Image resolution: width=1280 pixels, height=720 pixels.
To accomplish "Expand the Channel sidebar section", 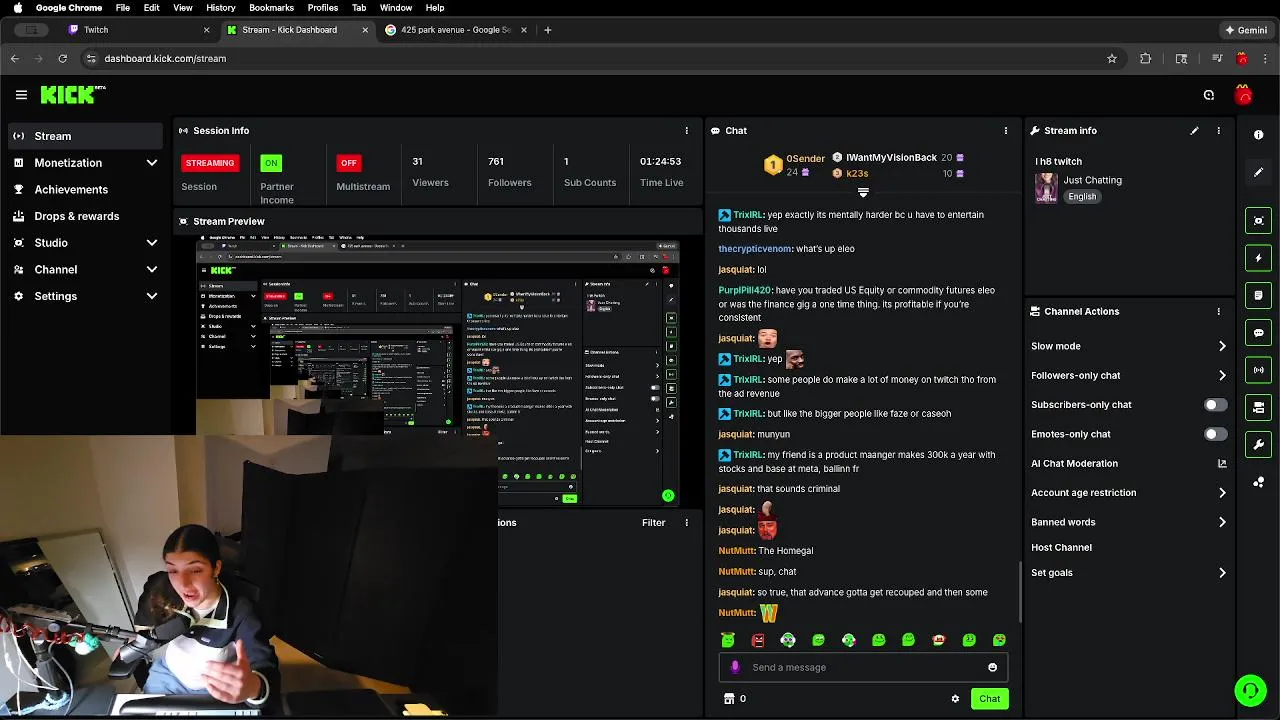I will point(152,270).
